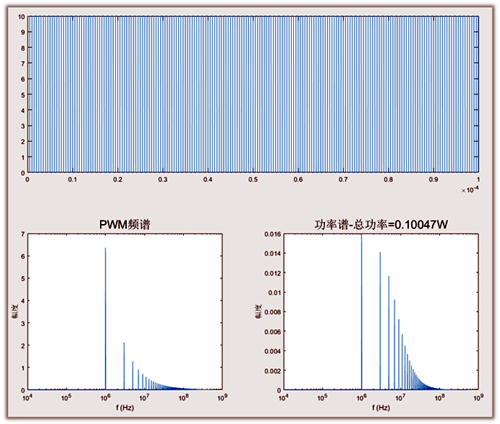
Task: Click the 0.014 peak in power spectrum plot
Action: pyautogui.click(x=380, y=321)
